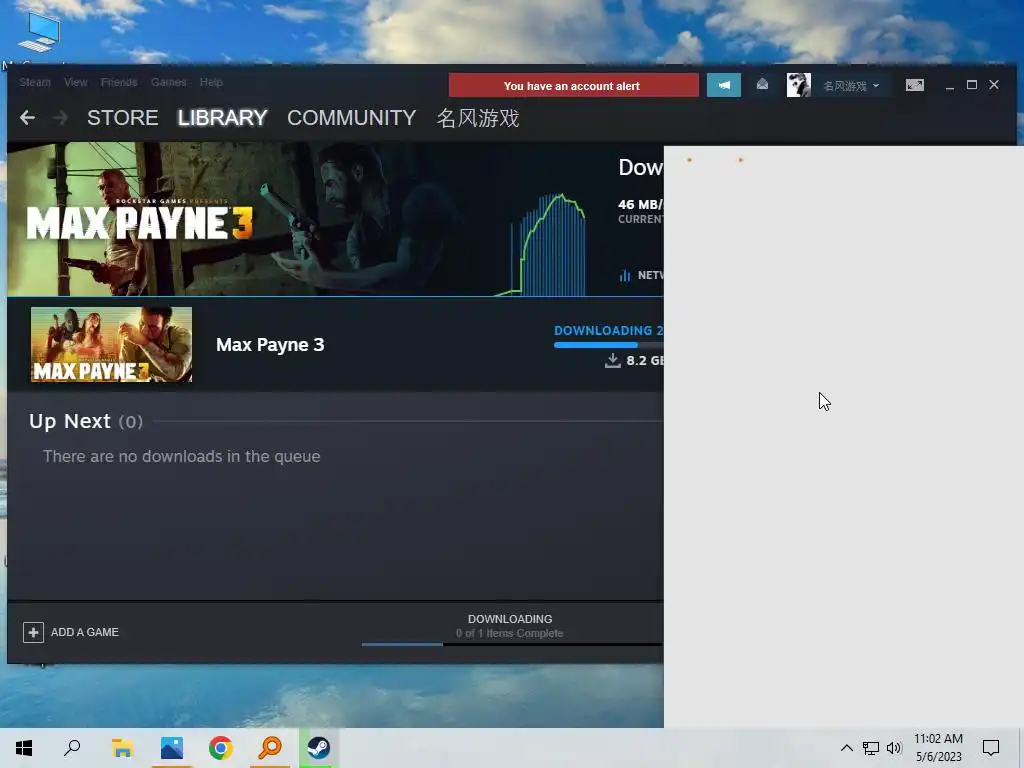The height and width of the screenshot is (768, 1024).
Task: Open the Games menu
Action: point(168,82)
